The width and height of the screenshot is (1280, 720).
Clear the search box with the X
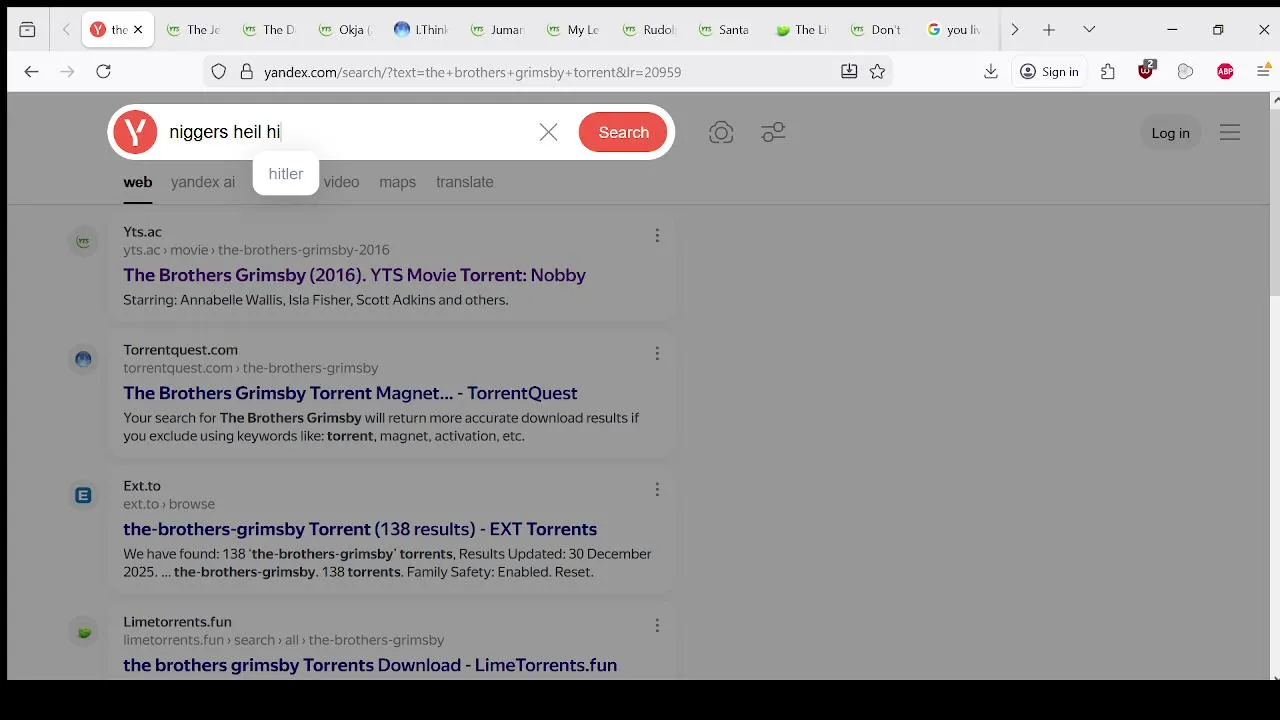(x=548, y=132)
